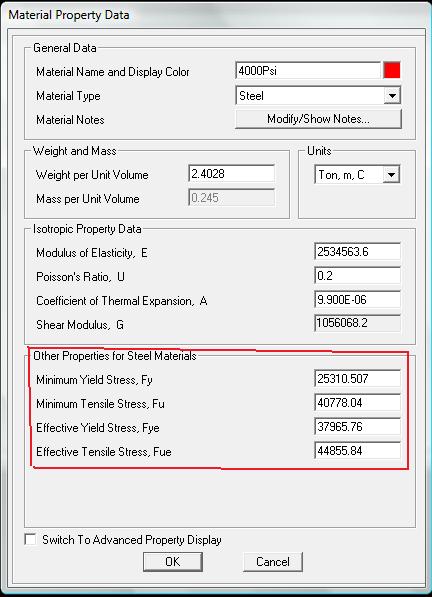Image resolution: width=432 pixels, height=597 pixels.
Task: Open the Material Type dropdown arrow
Action: tap(392, 96)
